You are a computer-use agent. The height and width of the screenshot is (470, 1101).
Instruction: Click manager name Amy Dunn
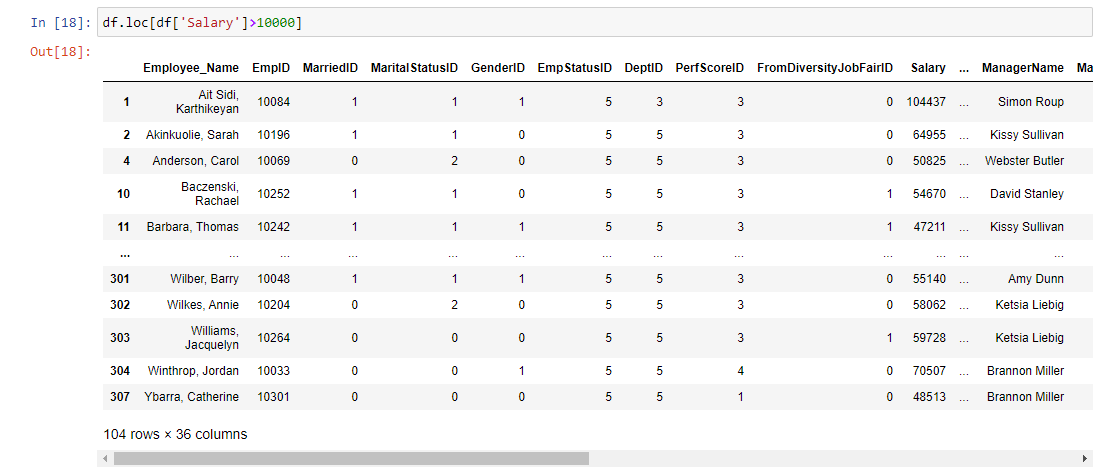1036,279
